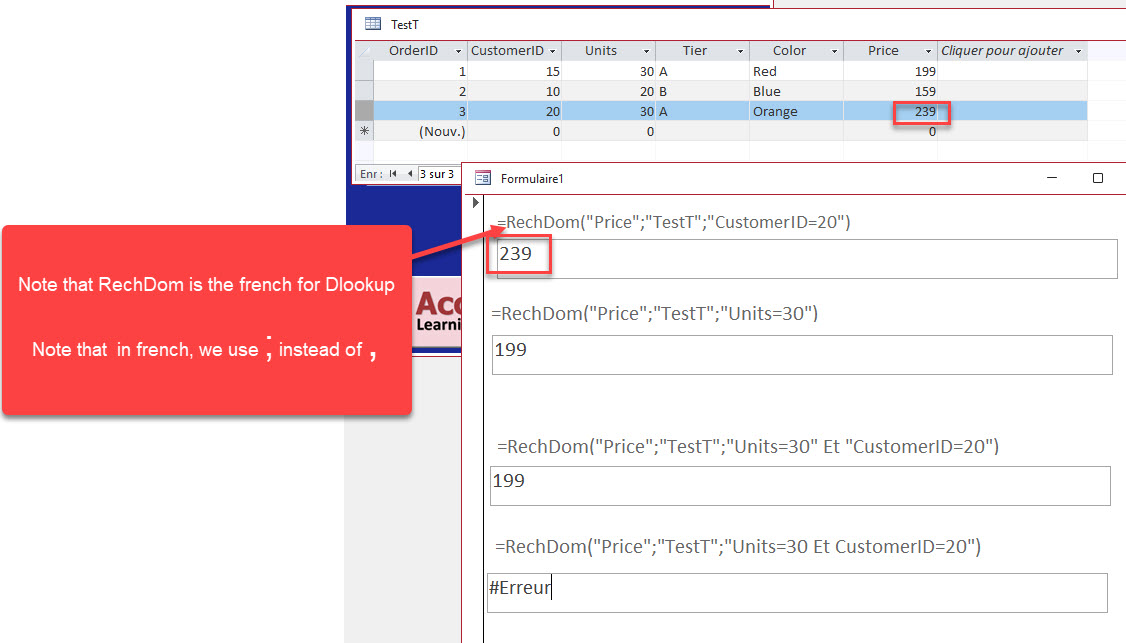Click the current record number box
The width and height of the screenshot is (1126, 643).
tap(437, 174)
